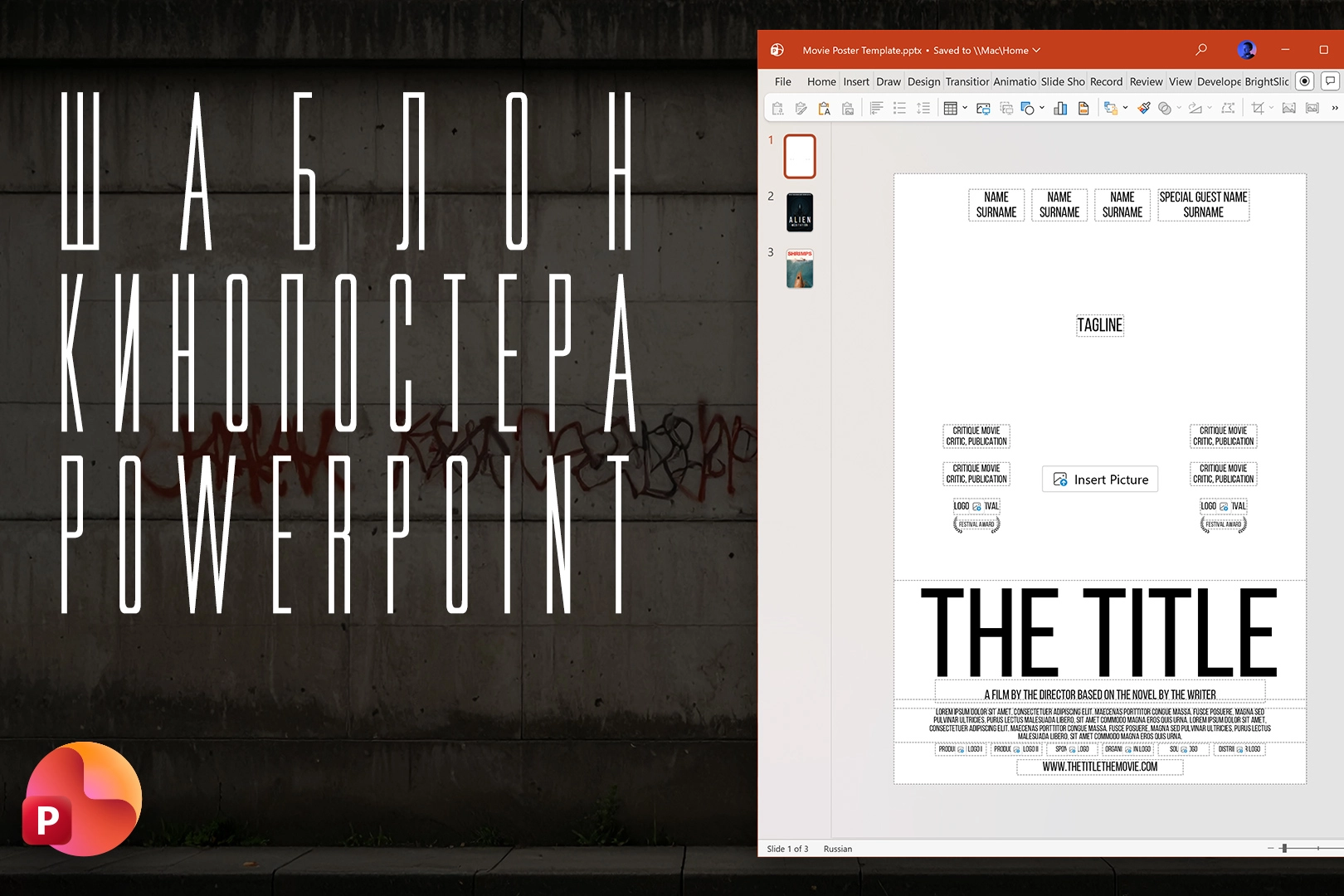Click the Insert Picture button on slide
This screenshot has height=896, width=1344.
click(1100, 480)
